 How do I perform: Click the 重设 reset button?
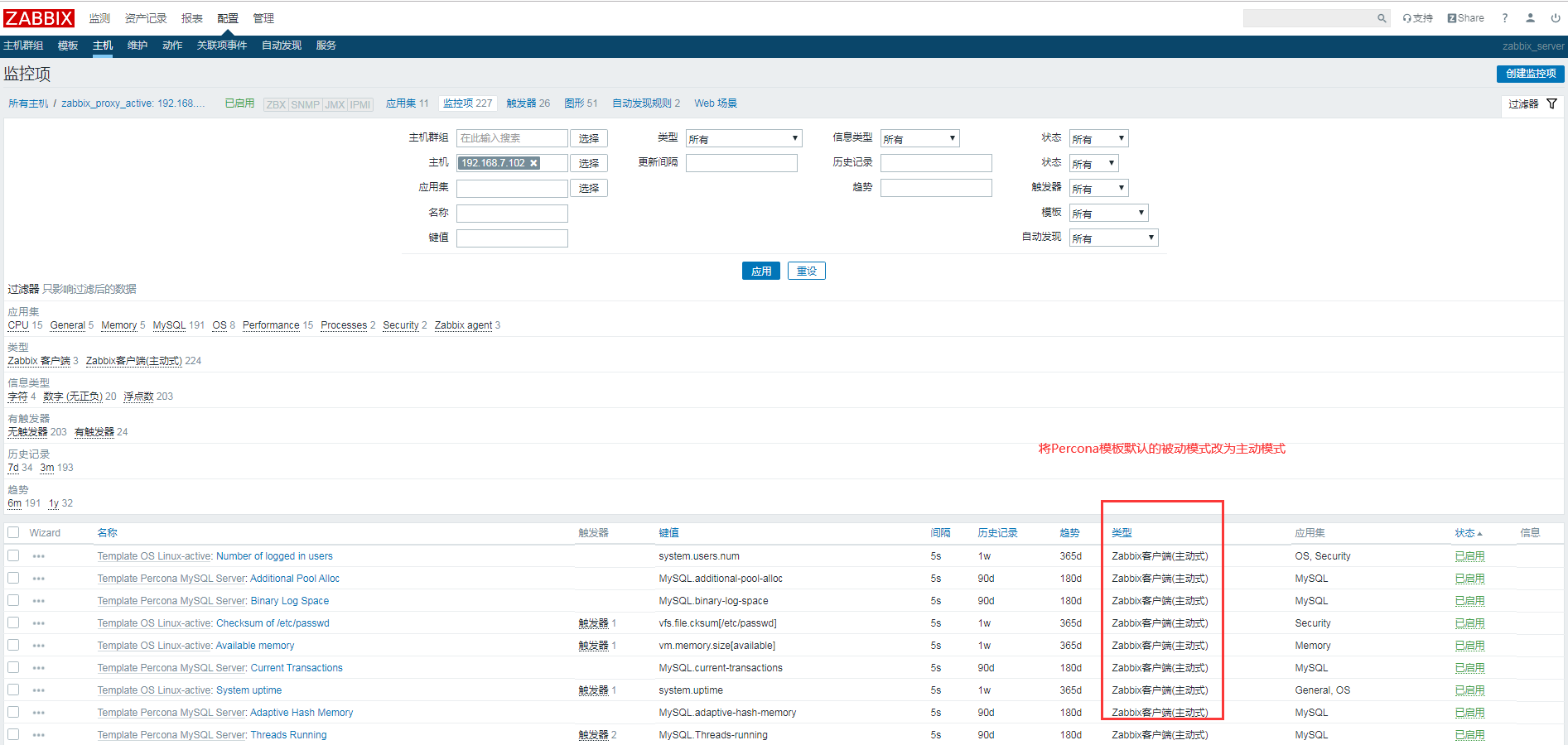807,271
